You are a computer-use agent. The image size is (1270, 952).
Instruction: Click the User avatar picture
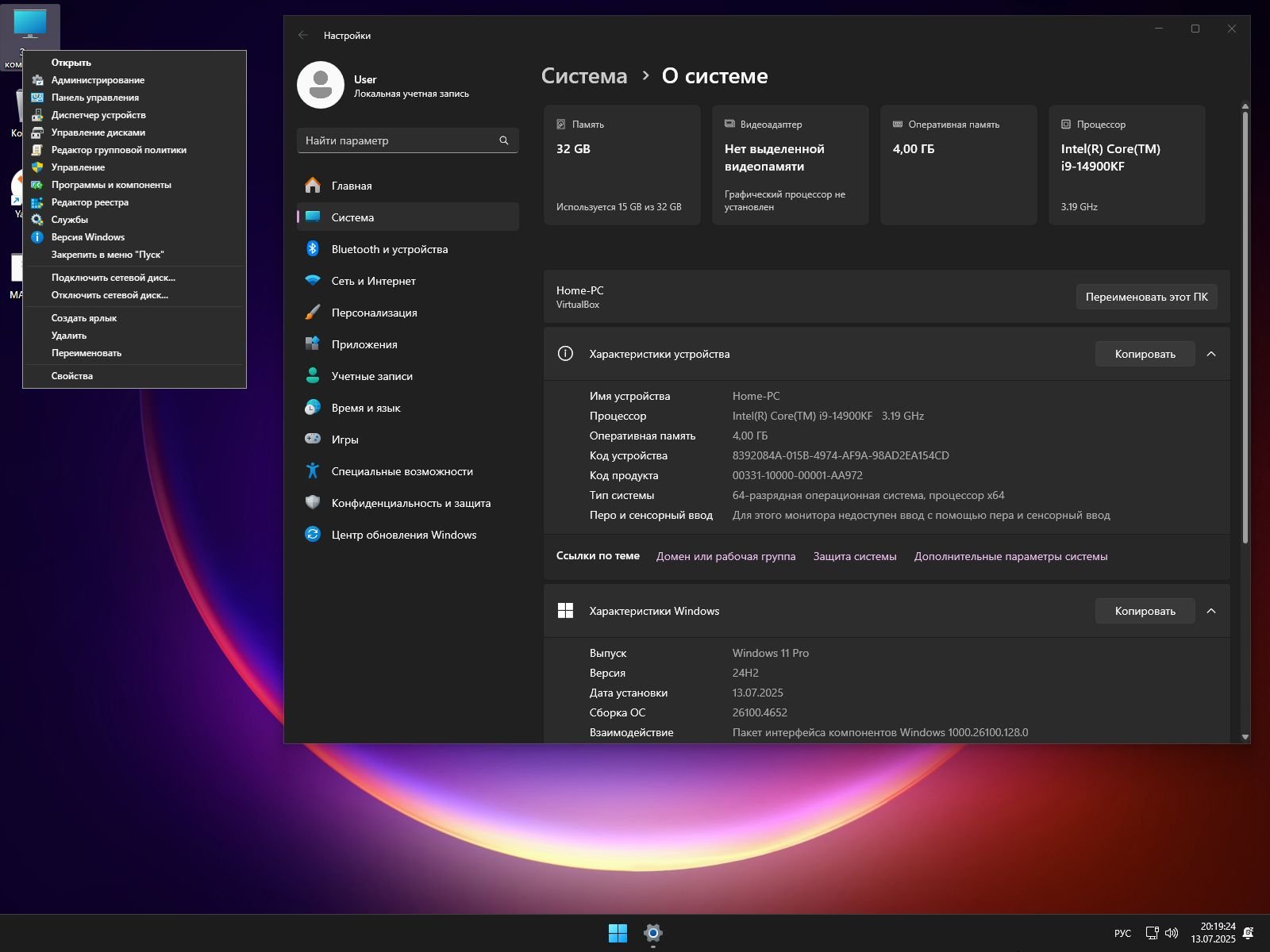pos(321,85)
